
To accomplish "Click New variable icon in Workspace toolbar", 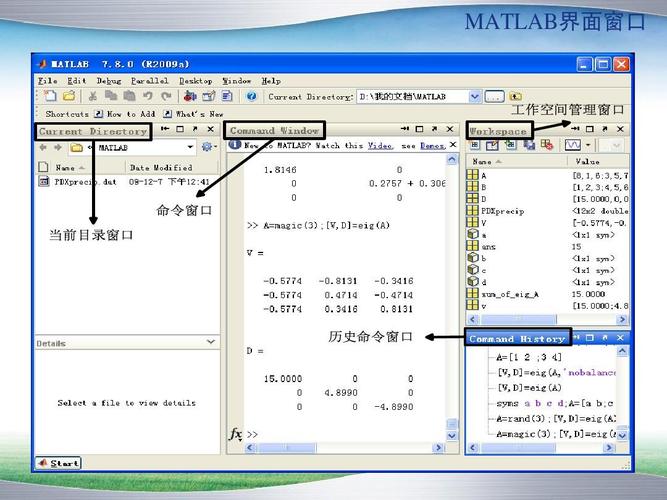I will (474, 145).
